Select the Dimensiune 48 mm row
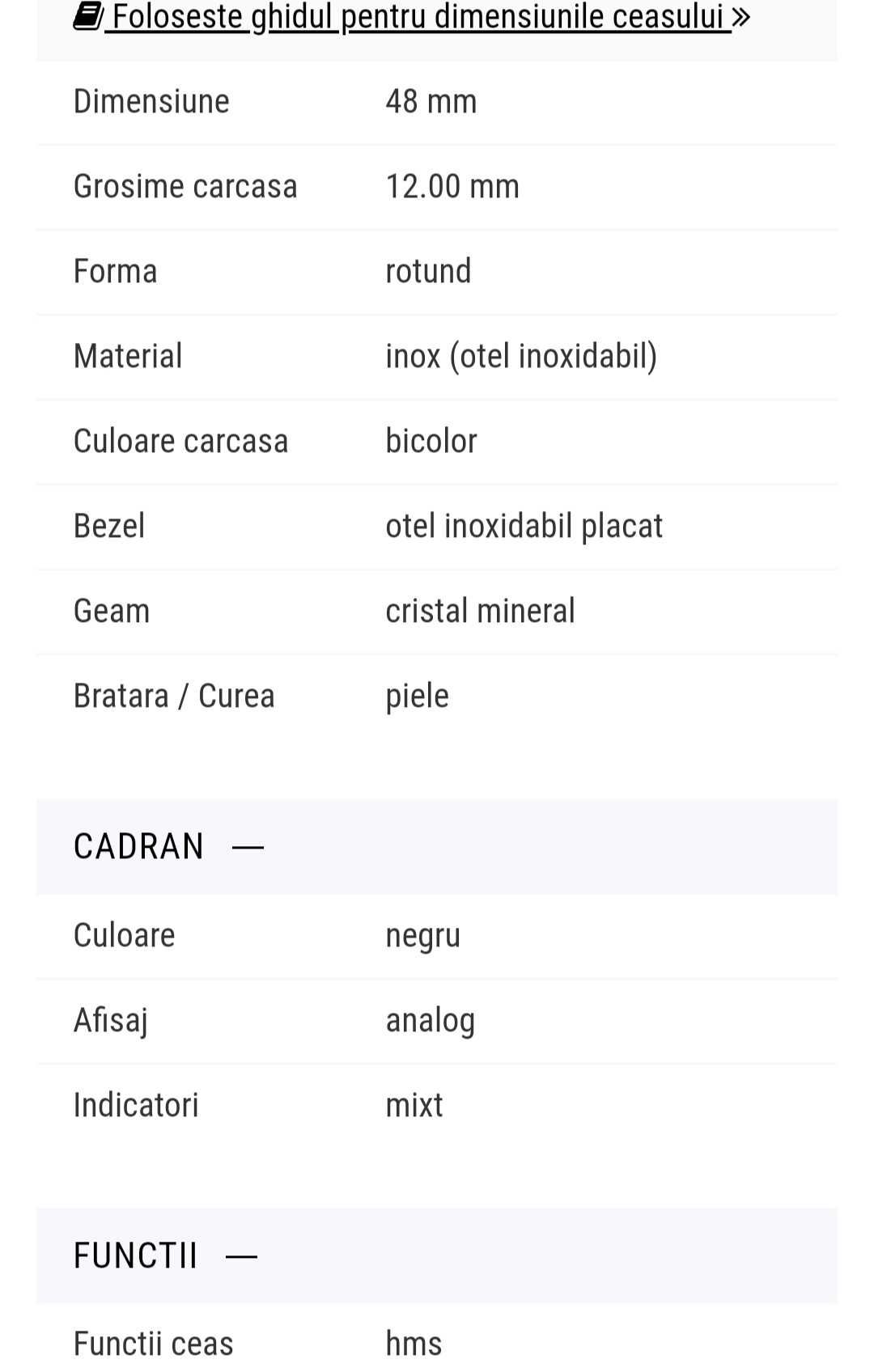 point(437,102)
